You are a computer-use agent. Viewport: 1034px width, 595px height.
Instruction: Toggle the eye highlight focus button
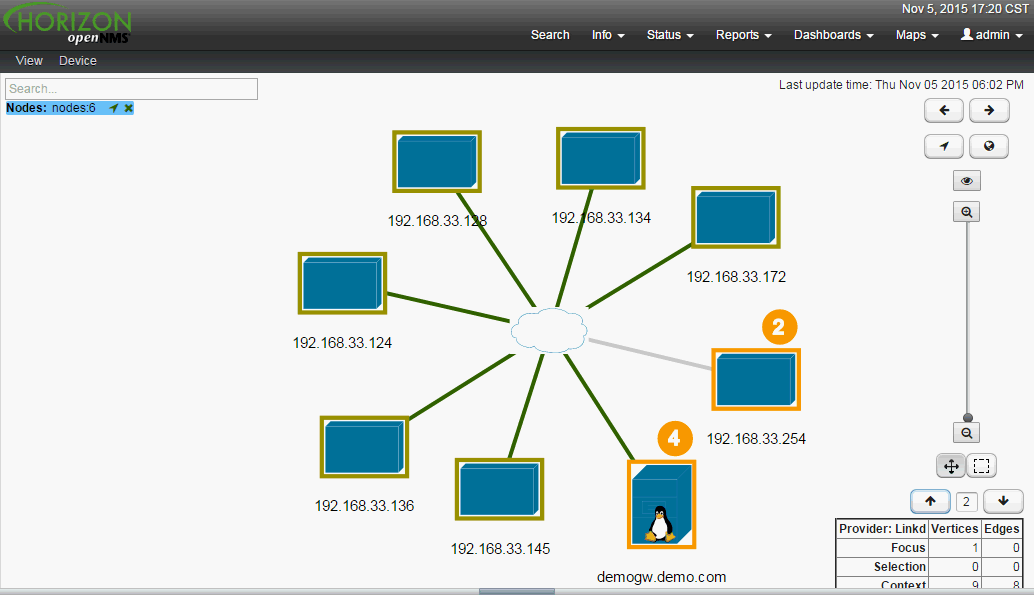point(966,181)
